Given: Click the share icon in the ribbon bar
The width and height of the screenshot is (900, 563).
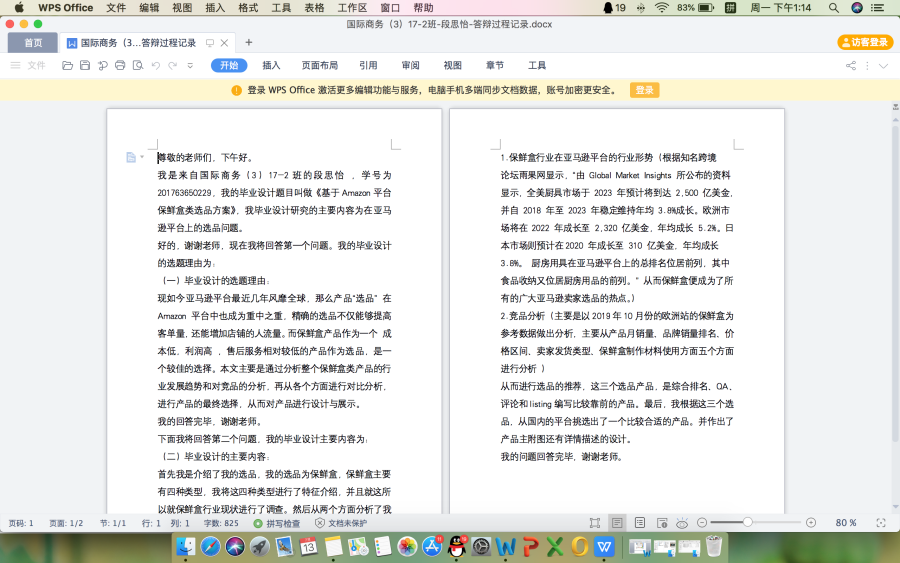Looking at the screenshot, I should (851, 65).
